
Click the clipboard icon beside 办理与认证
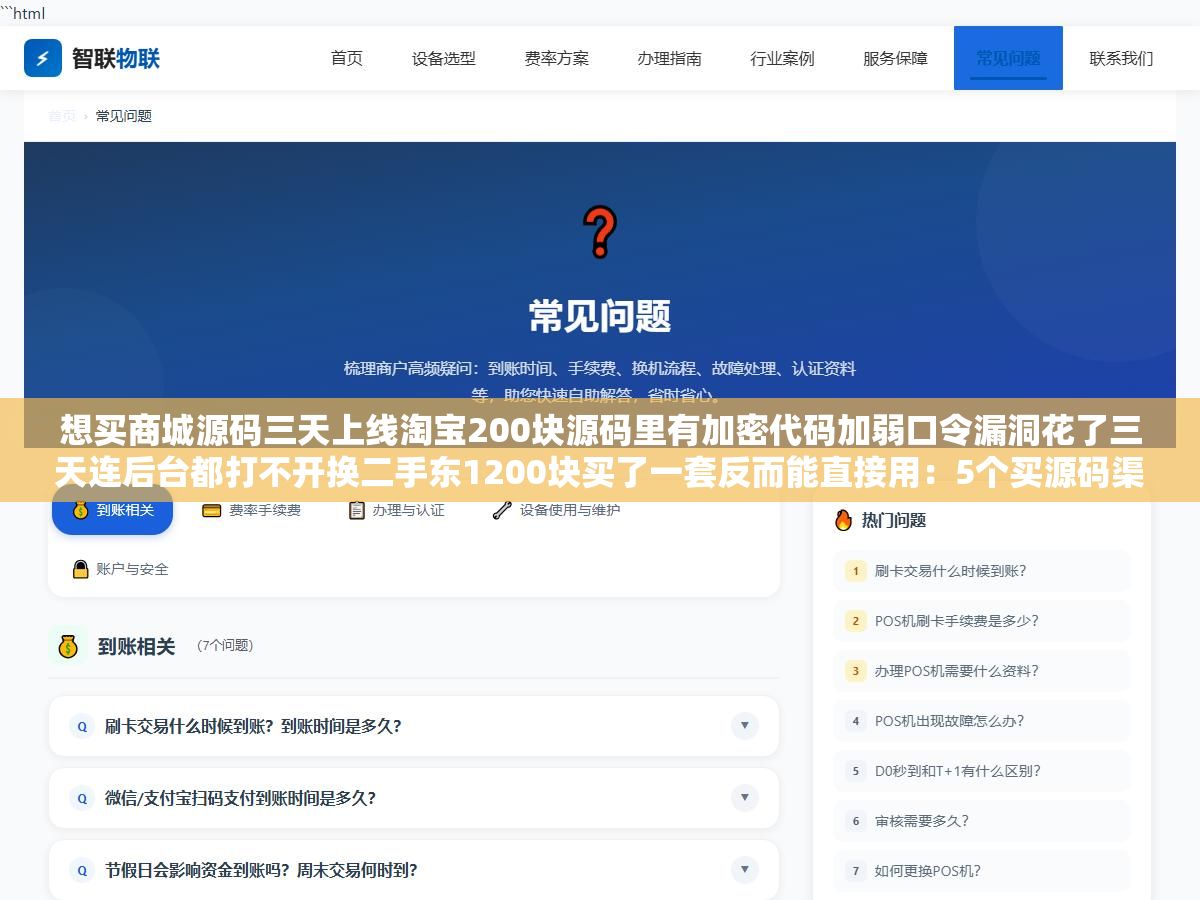click(357, 510)
